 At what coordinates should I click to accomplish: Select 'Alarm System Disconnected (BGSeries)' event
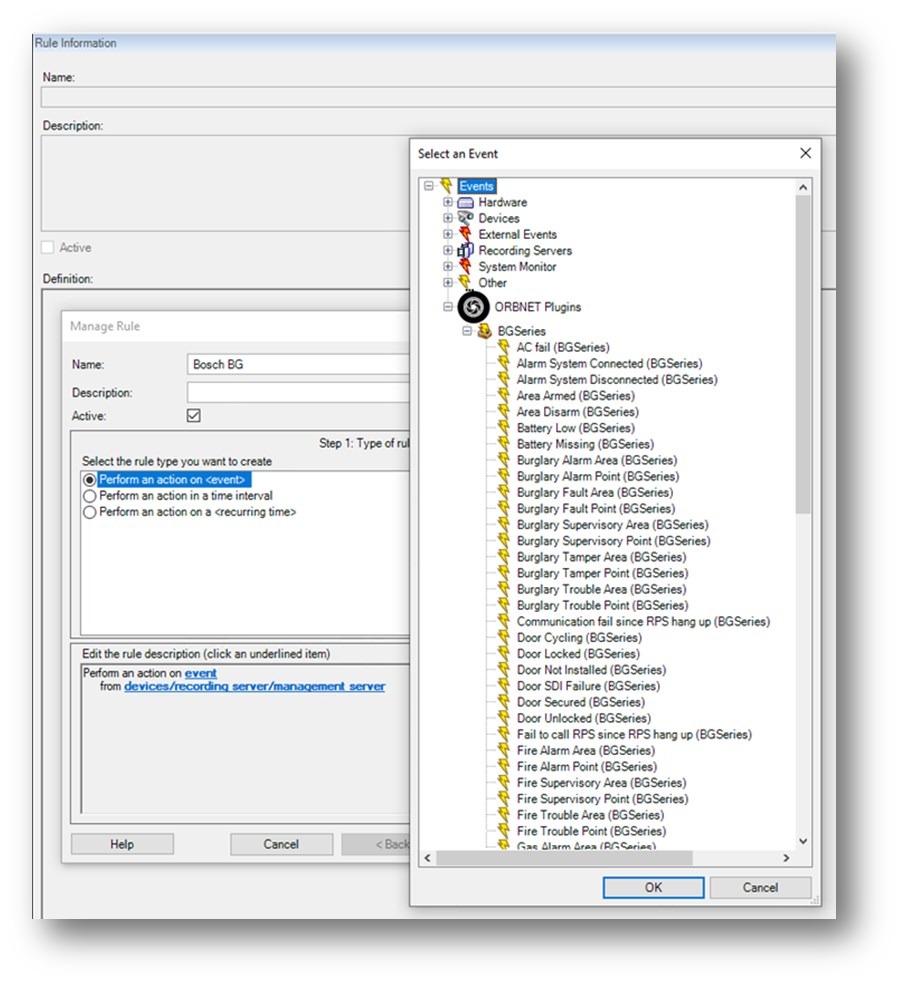click(x=617, y=380)
